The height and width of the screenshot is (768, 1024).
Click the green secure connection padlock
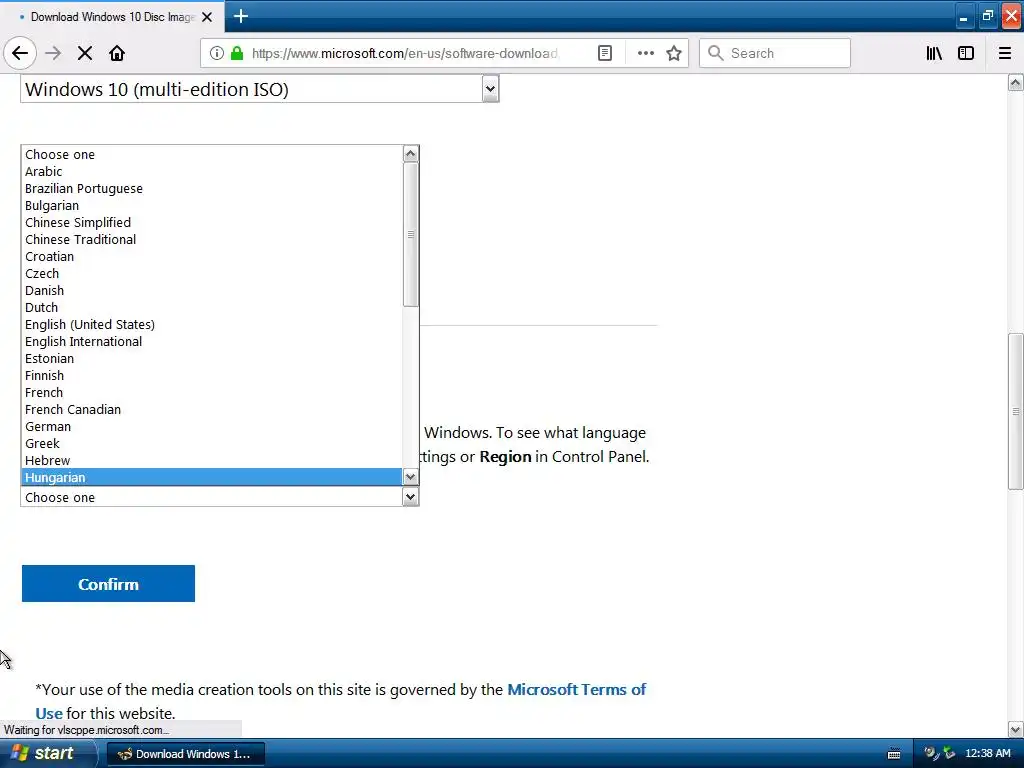(x=237, y=53)
